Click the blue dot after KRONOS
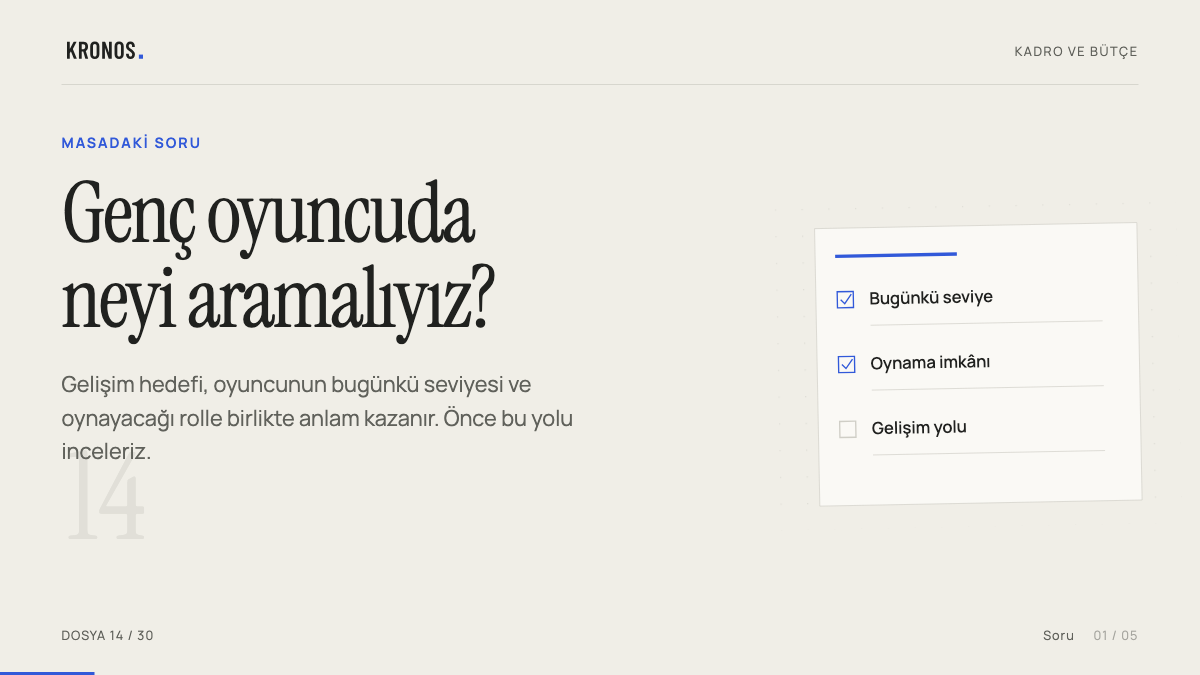1200x675 pixels. point(141,57)
